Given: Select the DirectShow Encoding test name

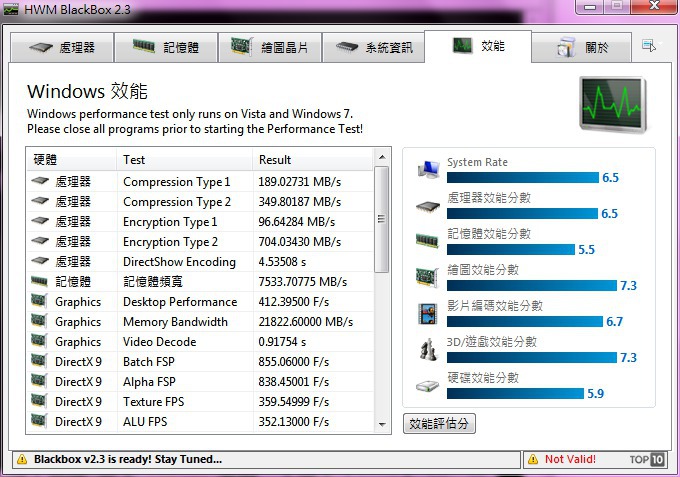Looking at the screenshot, I should [179, 261].
